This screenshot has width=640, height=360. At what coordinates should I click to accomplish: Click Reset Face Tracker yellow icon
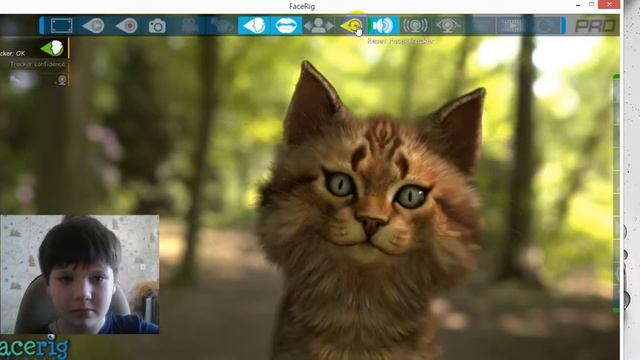point(351,26)
